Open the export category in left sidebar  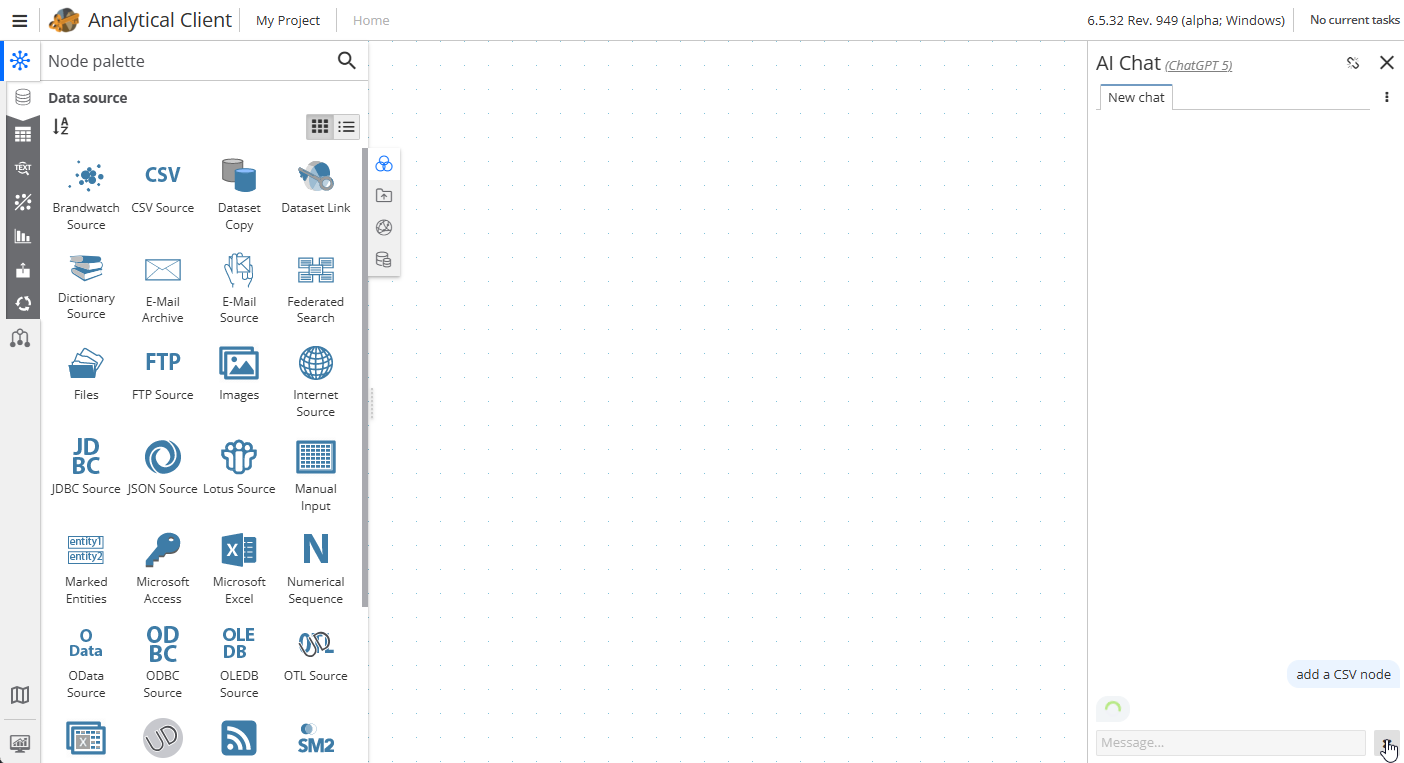tap(22, 270)
